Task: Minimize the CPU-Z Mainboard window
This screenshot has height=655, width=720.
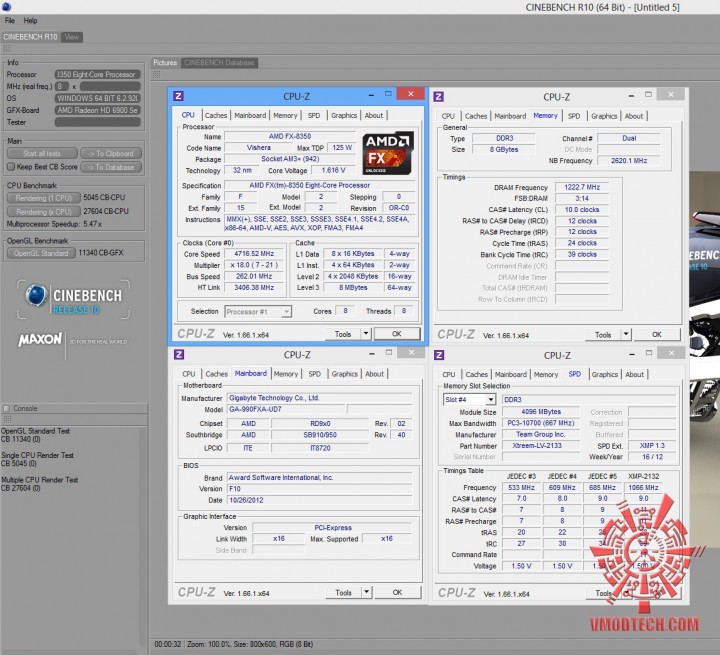Action: [x=371, y=353]
